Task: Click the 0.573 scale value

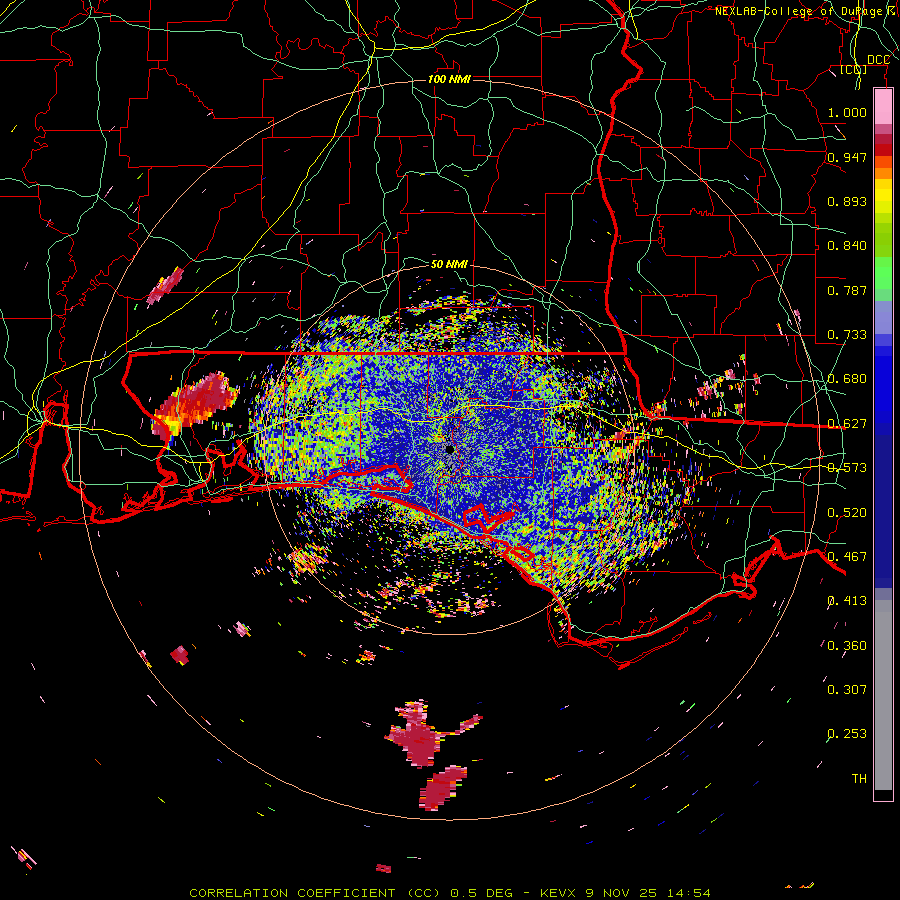Action: click(847, 468)
